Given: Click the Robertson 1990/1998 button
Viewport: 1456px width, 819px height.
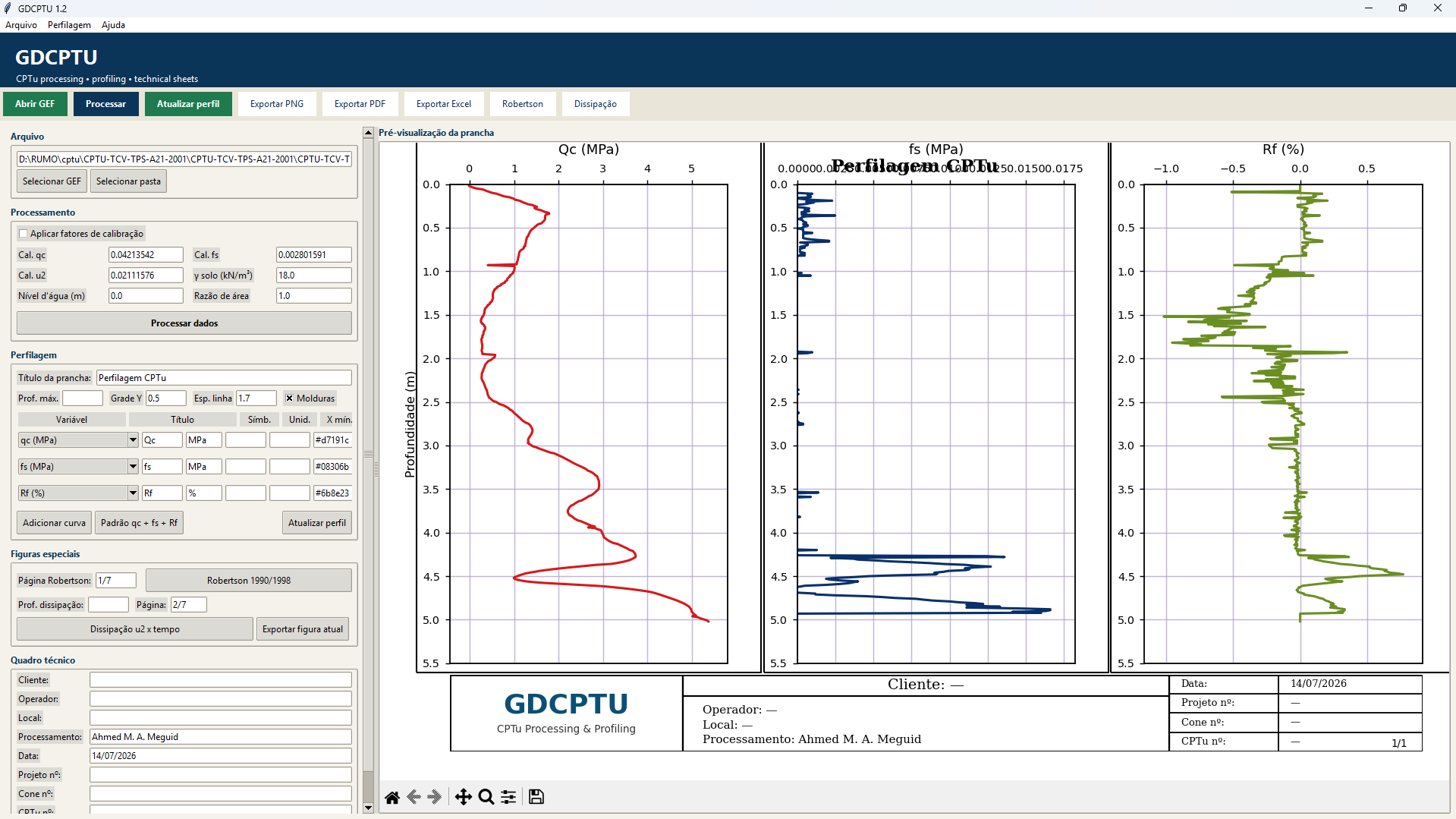Looking at the screenshot, I should (x=249, y=581).
